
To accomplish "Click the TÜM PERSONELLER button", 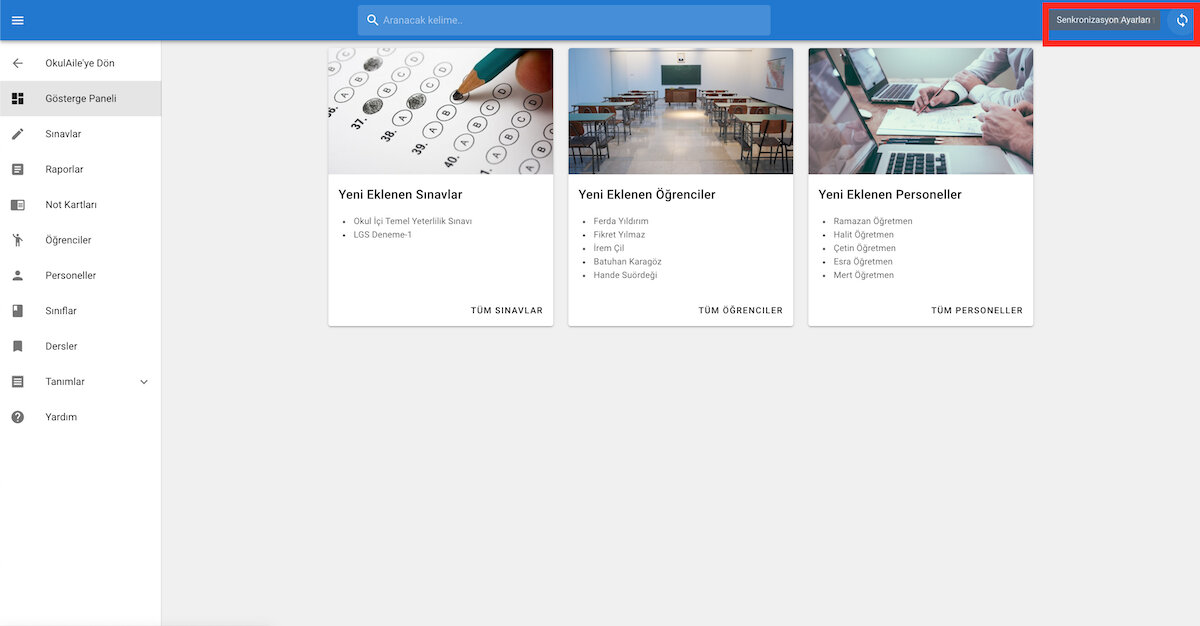I will coord(977,310).
